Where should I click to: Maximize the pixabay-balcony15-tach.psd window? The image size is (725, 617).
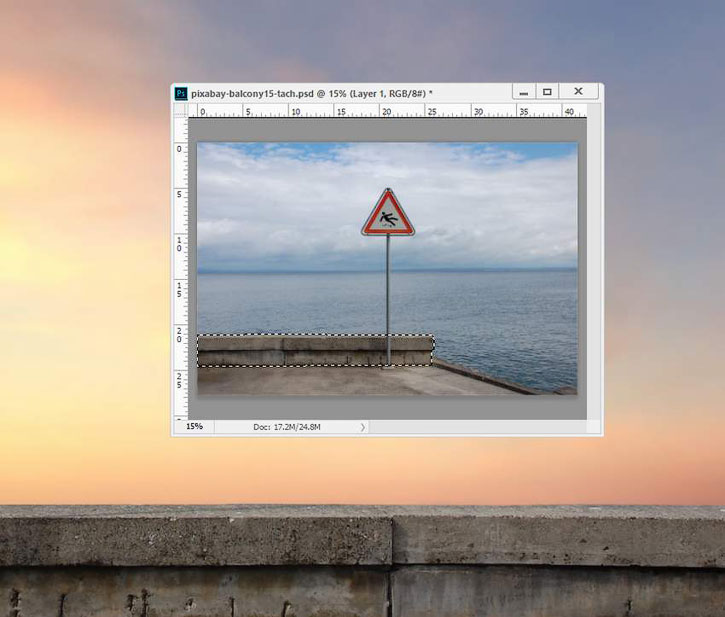pyautogui.click(x=547, y=92)
